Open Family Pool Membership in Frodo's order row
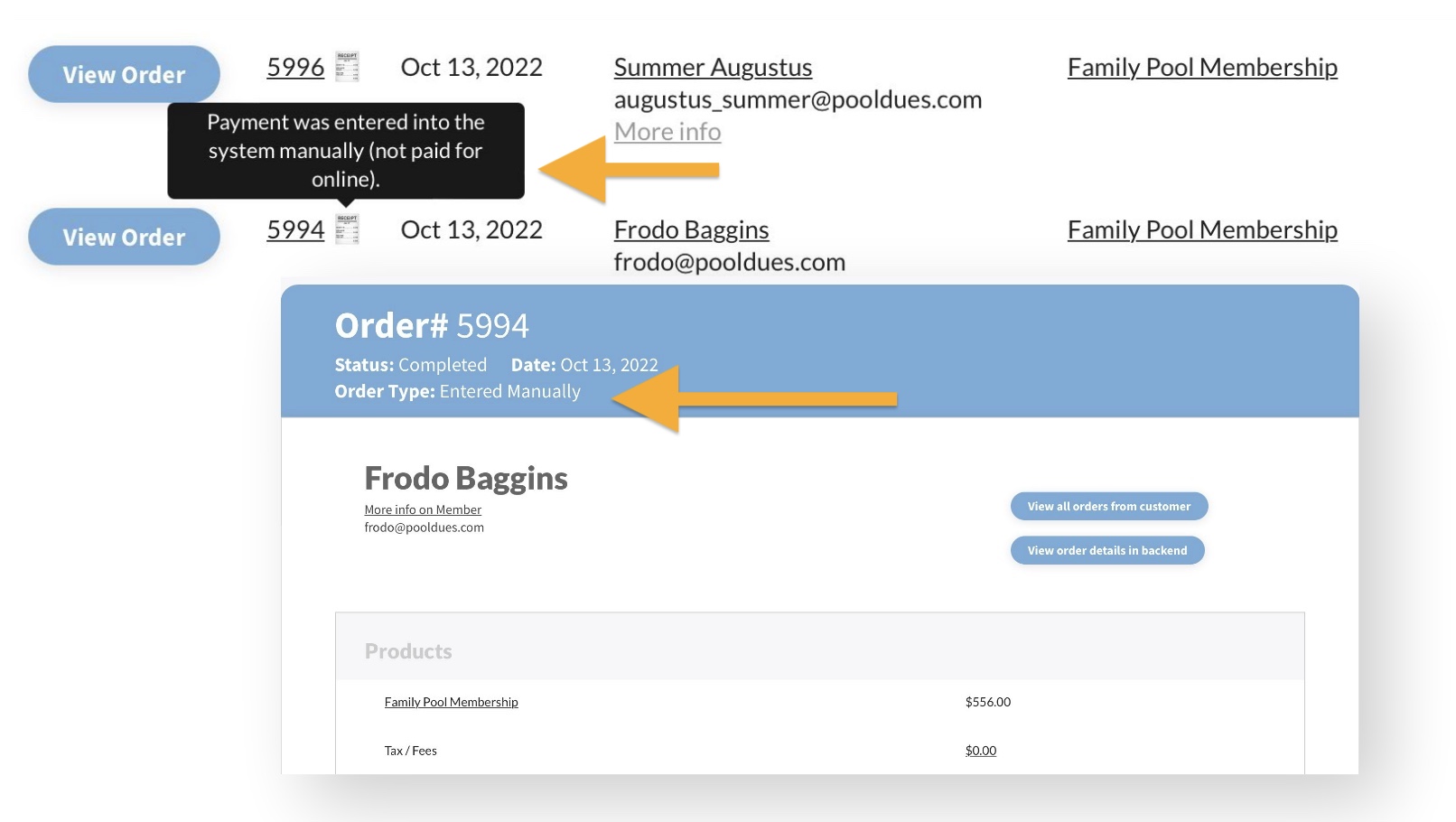Screen dimensions: 1456x822 [1202, 230]
